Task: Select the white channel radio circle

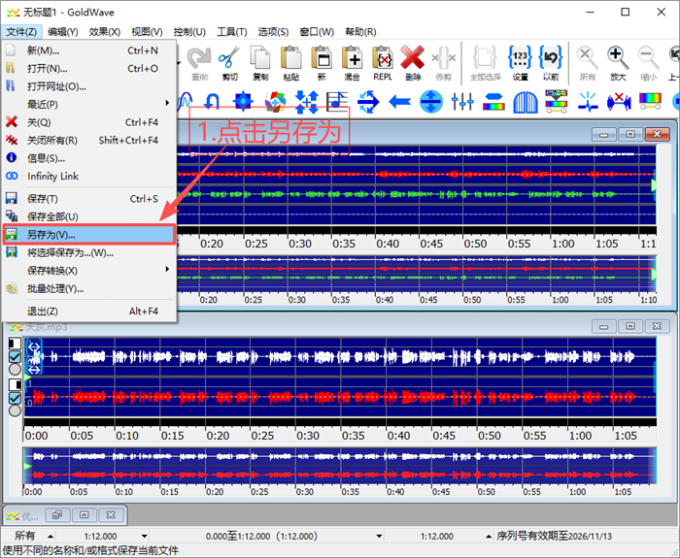Action: click(x=15, y=369)
